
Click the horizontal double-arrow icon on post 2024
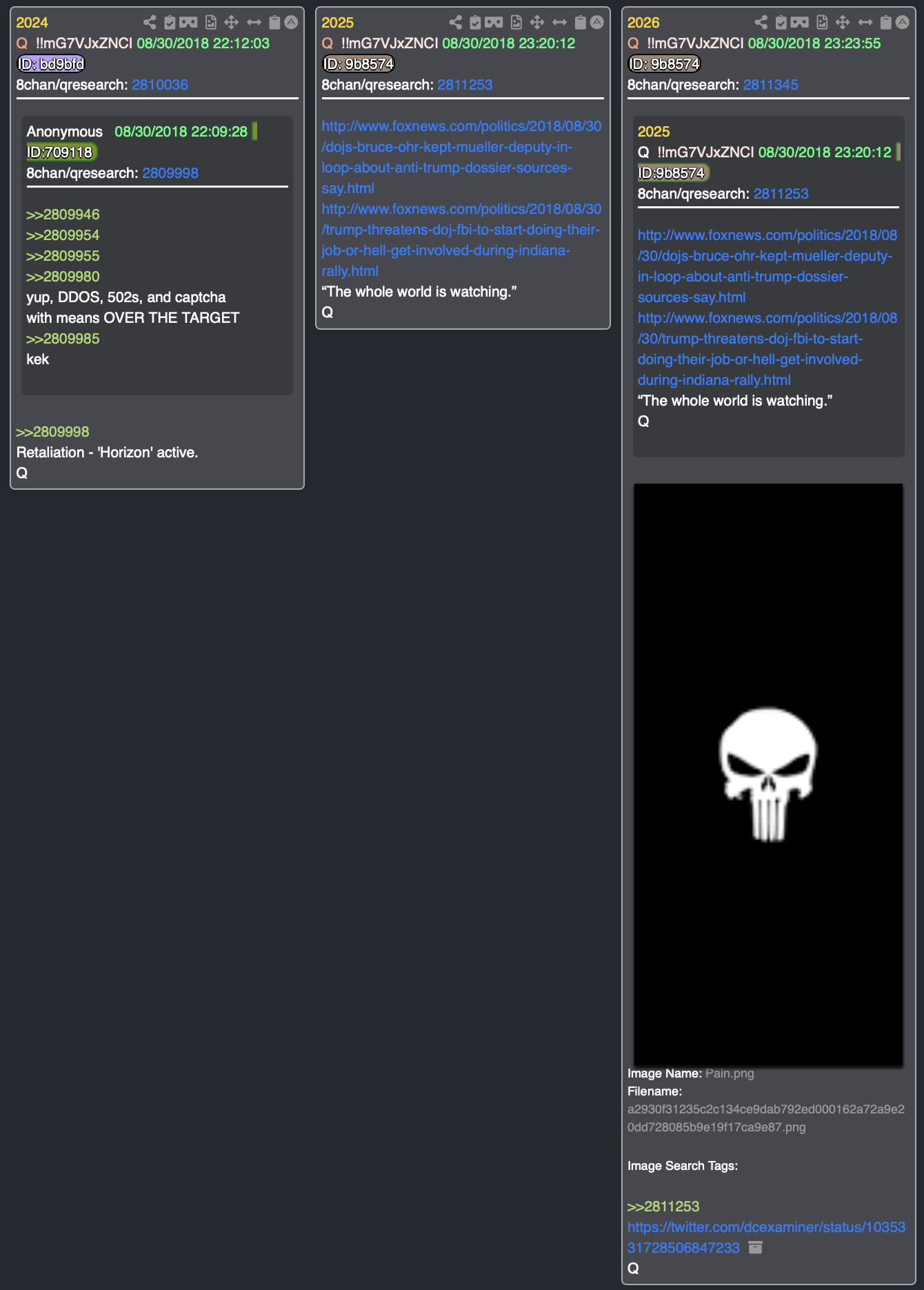tap(254, 23)
